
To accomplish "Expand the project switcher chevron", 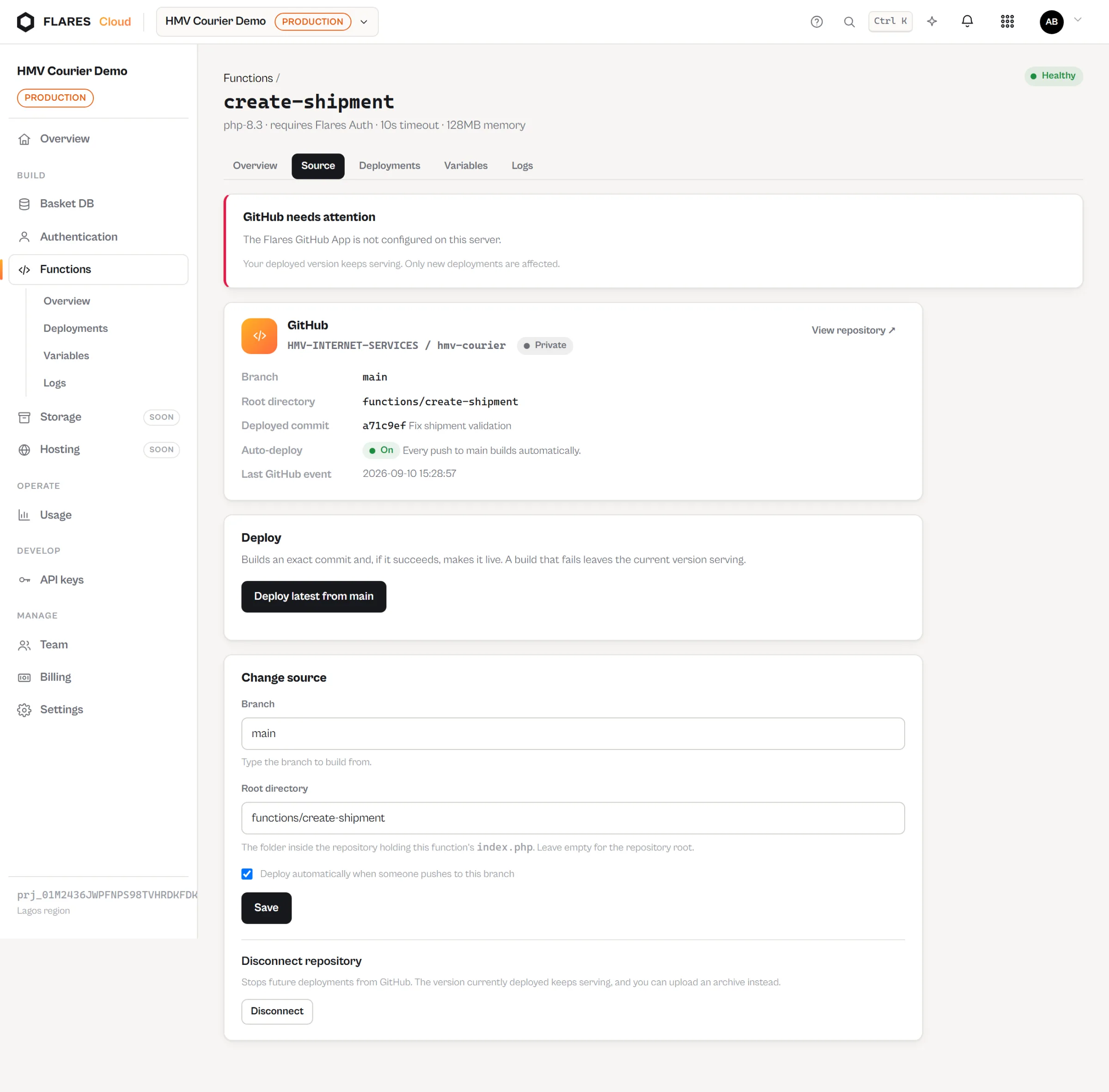I will [x=364, y=22].
